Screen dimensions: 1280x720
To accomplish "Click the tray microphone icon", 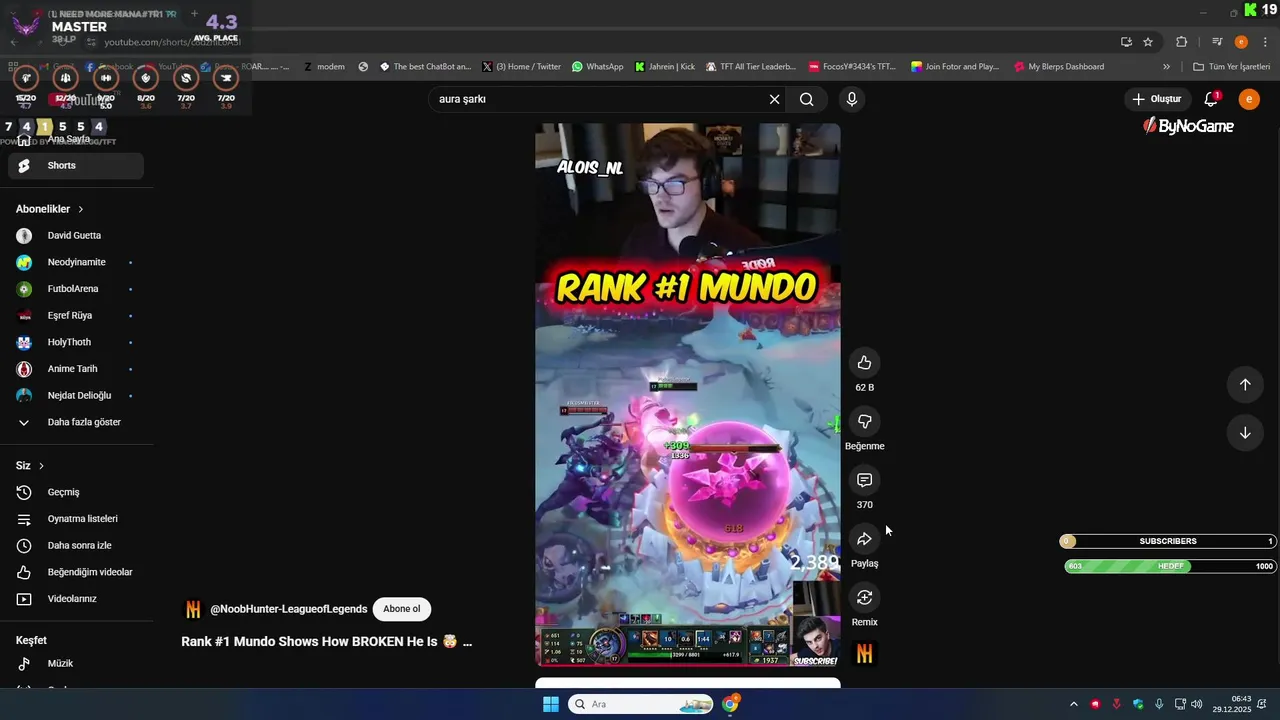I will click(x=1159, y=704).
